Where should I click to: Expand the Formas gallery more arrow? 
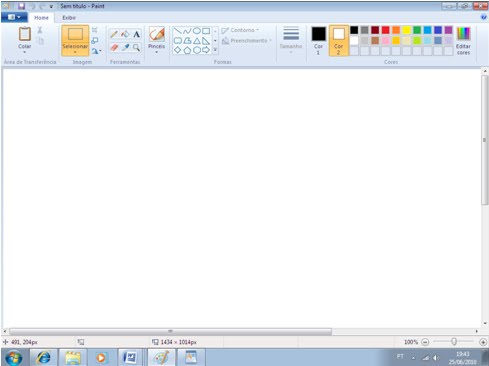tap(215, 50)
